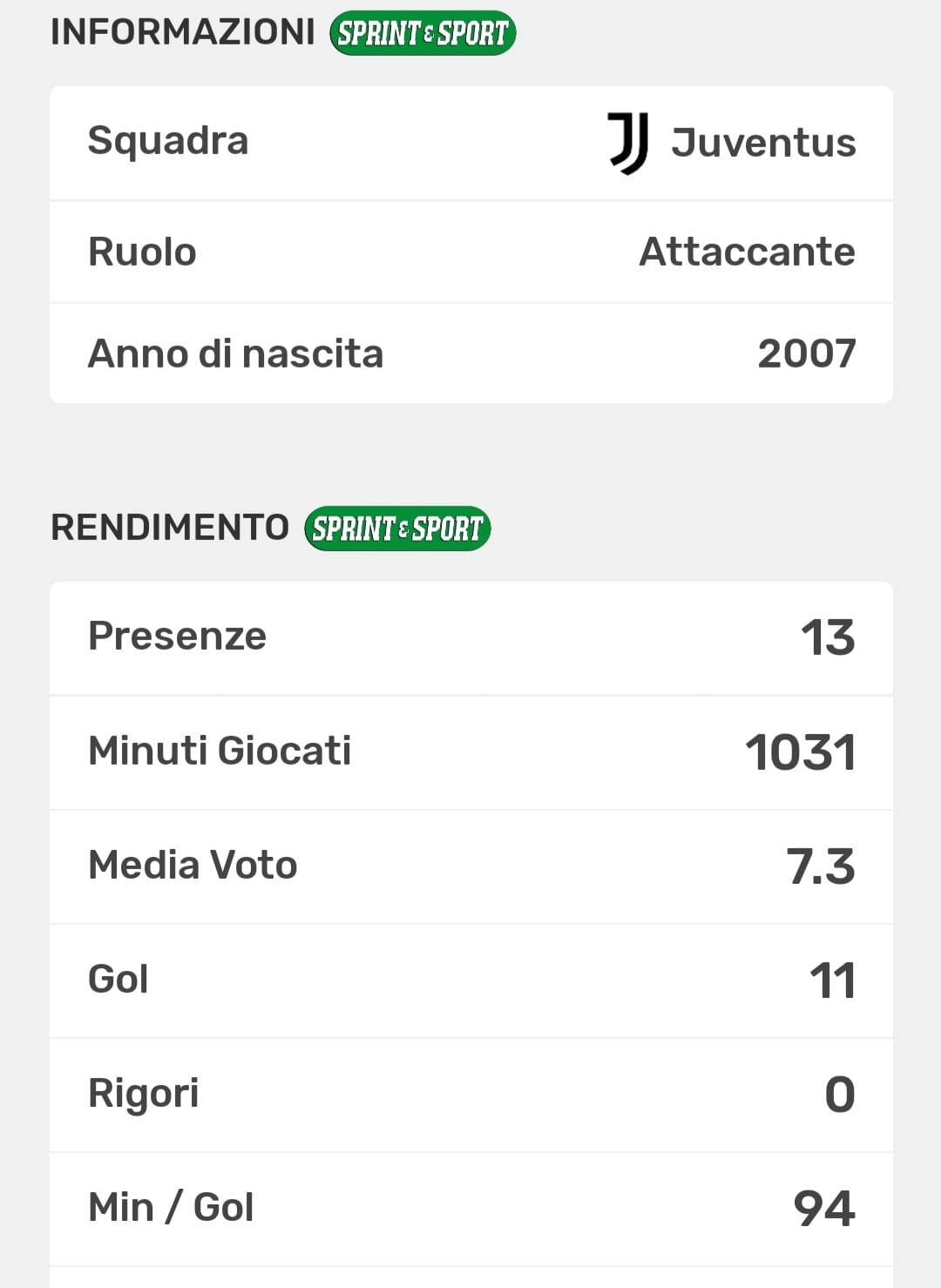The height and width of the screenshot is (1288, 941).
Task: Select the 2007 birth year value
Action: (806, 354)
